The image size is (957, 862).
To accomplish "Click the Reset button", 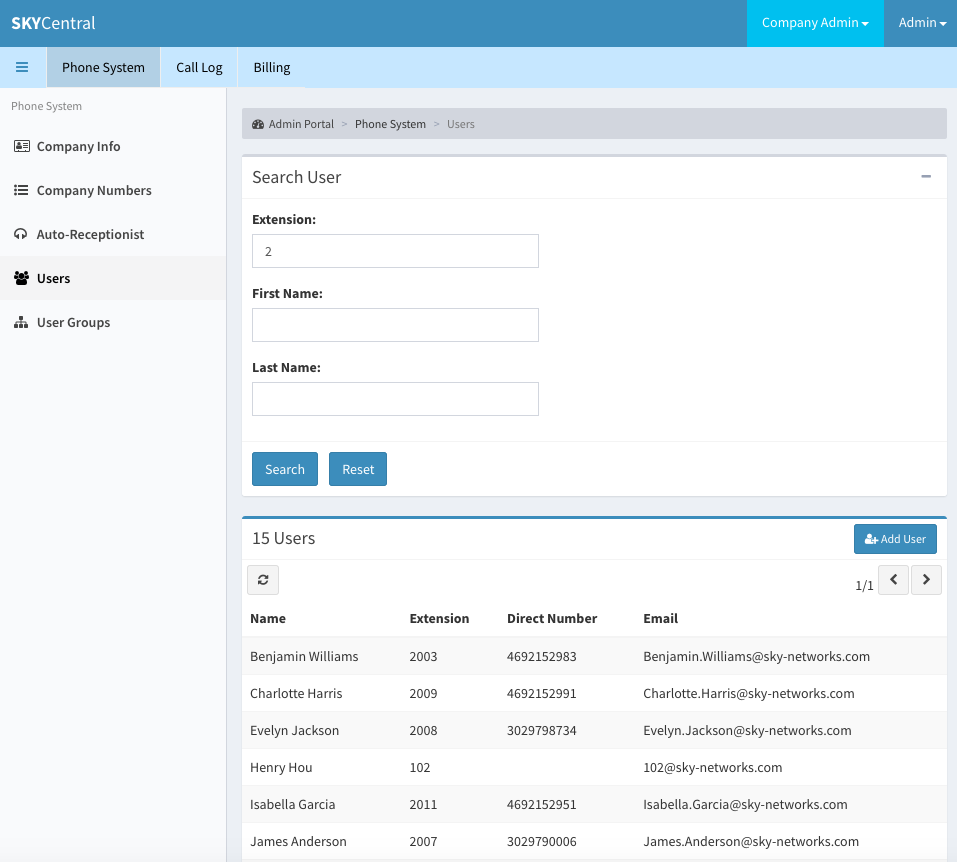I will tap(358, 469).
